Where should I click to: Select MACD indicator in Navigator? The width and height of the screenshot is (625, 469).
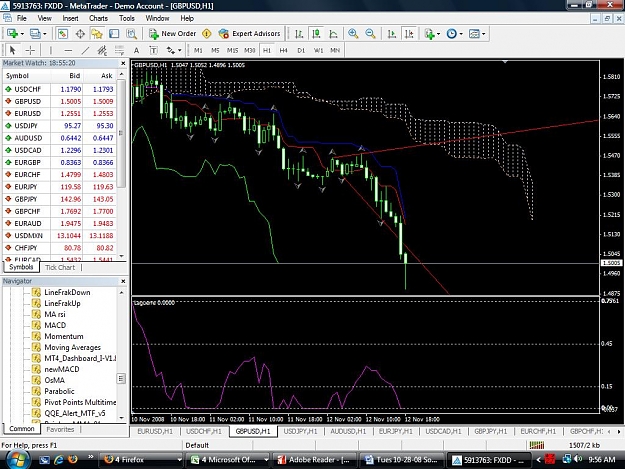pyautogui.click(x=55, y=325)
